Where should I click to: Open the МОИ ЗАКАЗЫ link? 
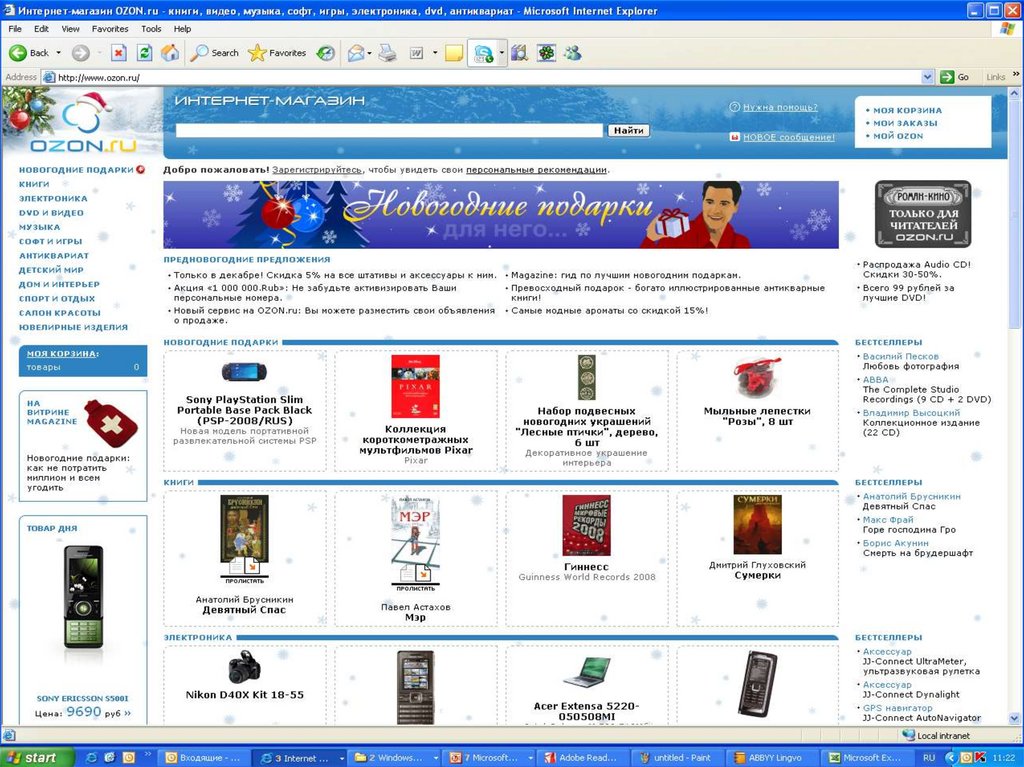[904, 123]
